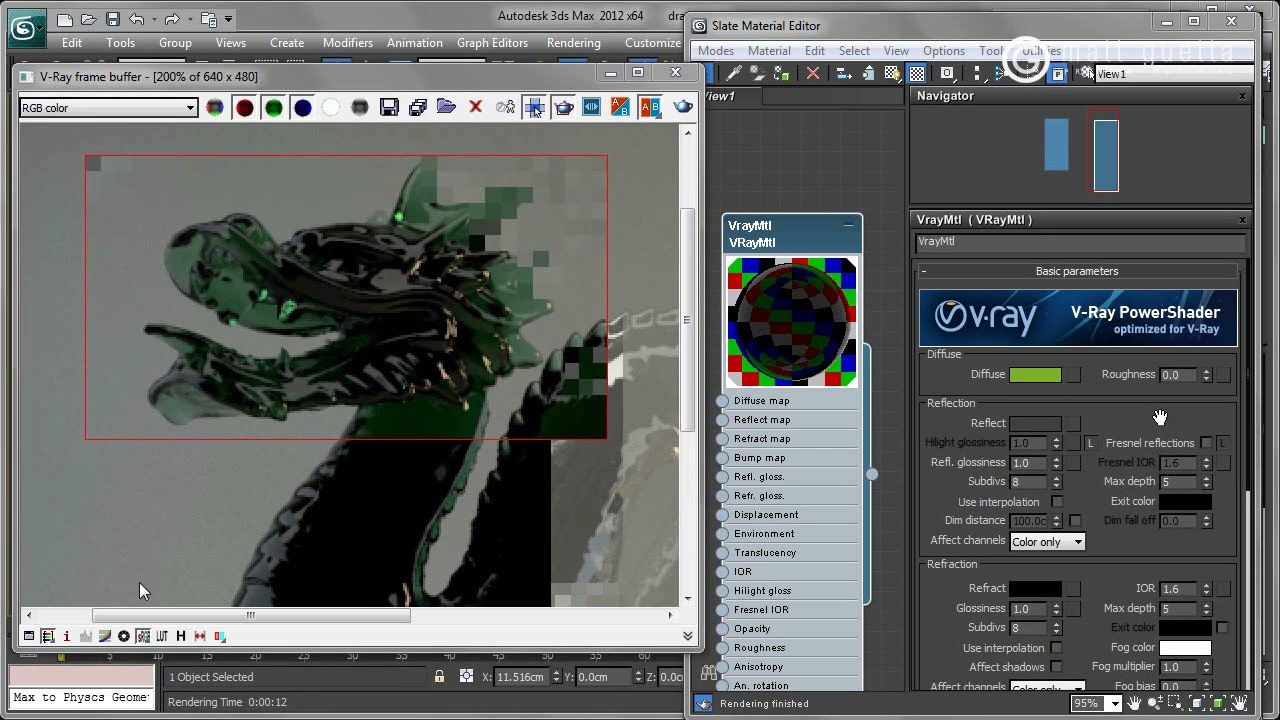Click the Diffuse map button next to swatch
Image resolution: width=1280 pixels, height=720 pixels.
[x=1073, y=375]
